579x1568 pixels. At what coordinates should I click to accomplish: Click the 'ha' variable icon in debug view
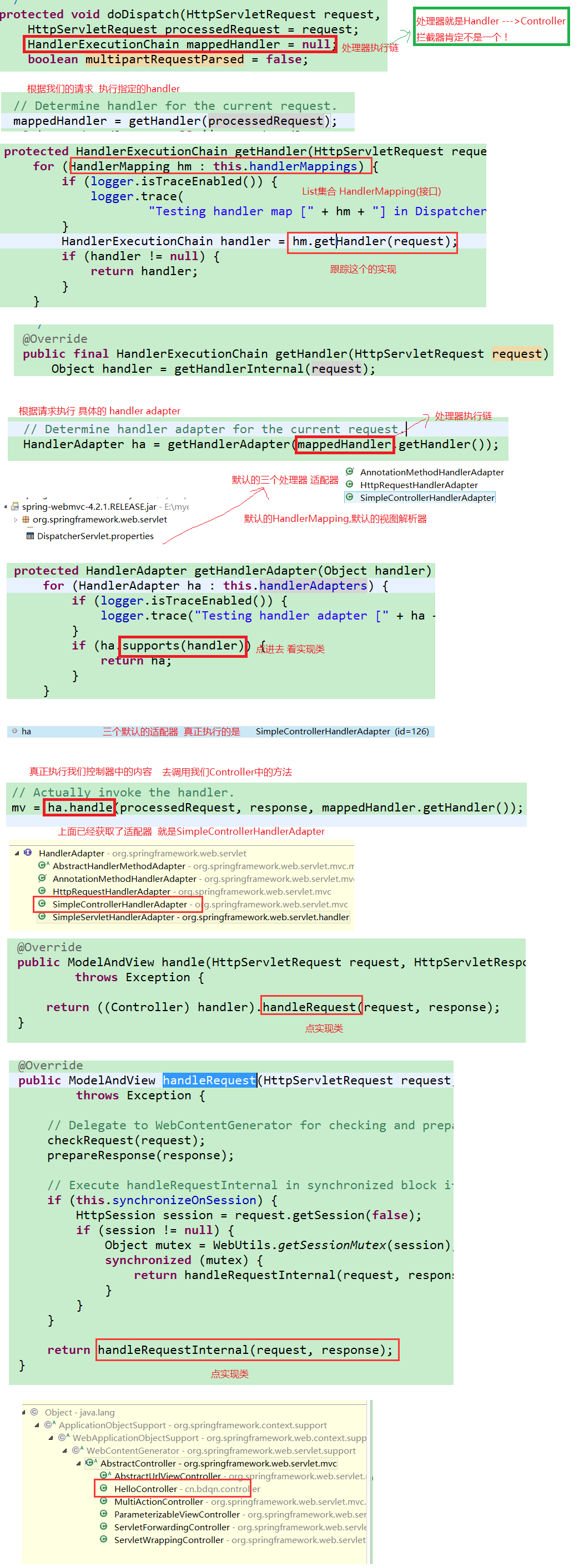point(14,730)
